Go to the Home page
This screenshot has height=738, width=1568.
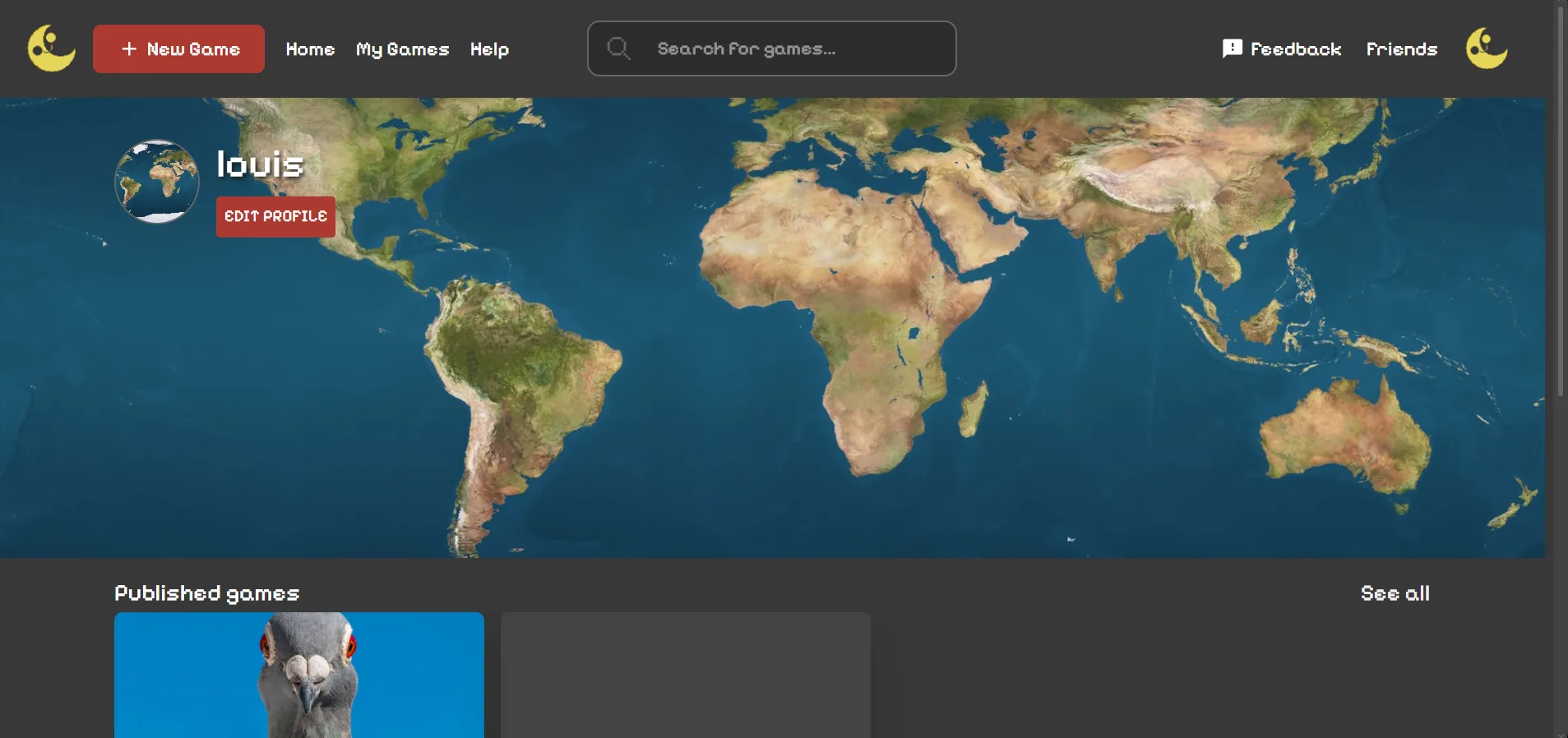click(310, 49)
